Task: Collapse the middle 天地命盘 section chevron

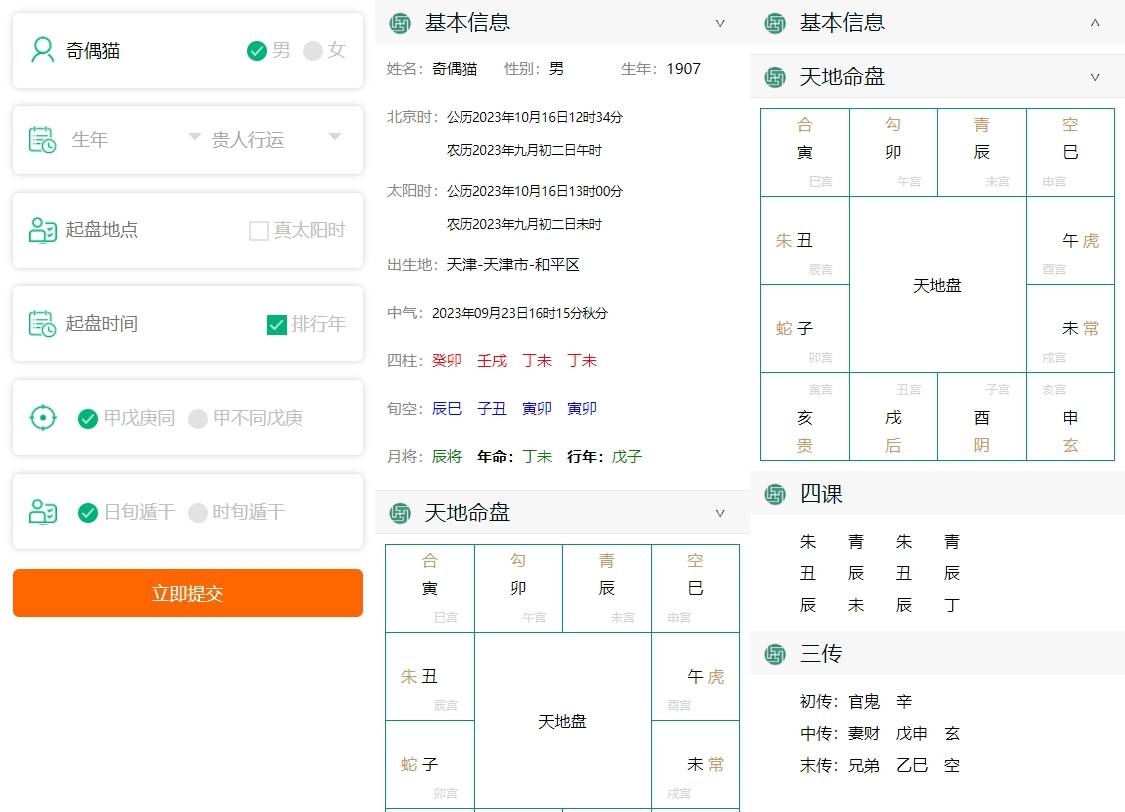Action: coord(720,513)
